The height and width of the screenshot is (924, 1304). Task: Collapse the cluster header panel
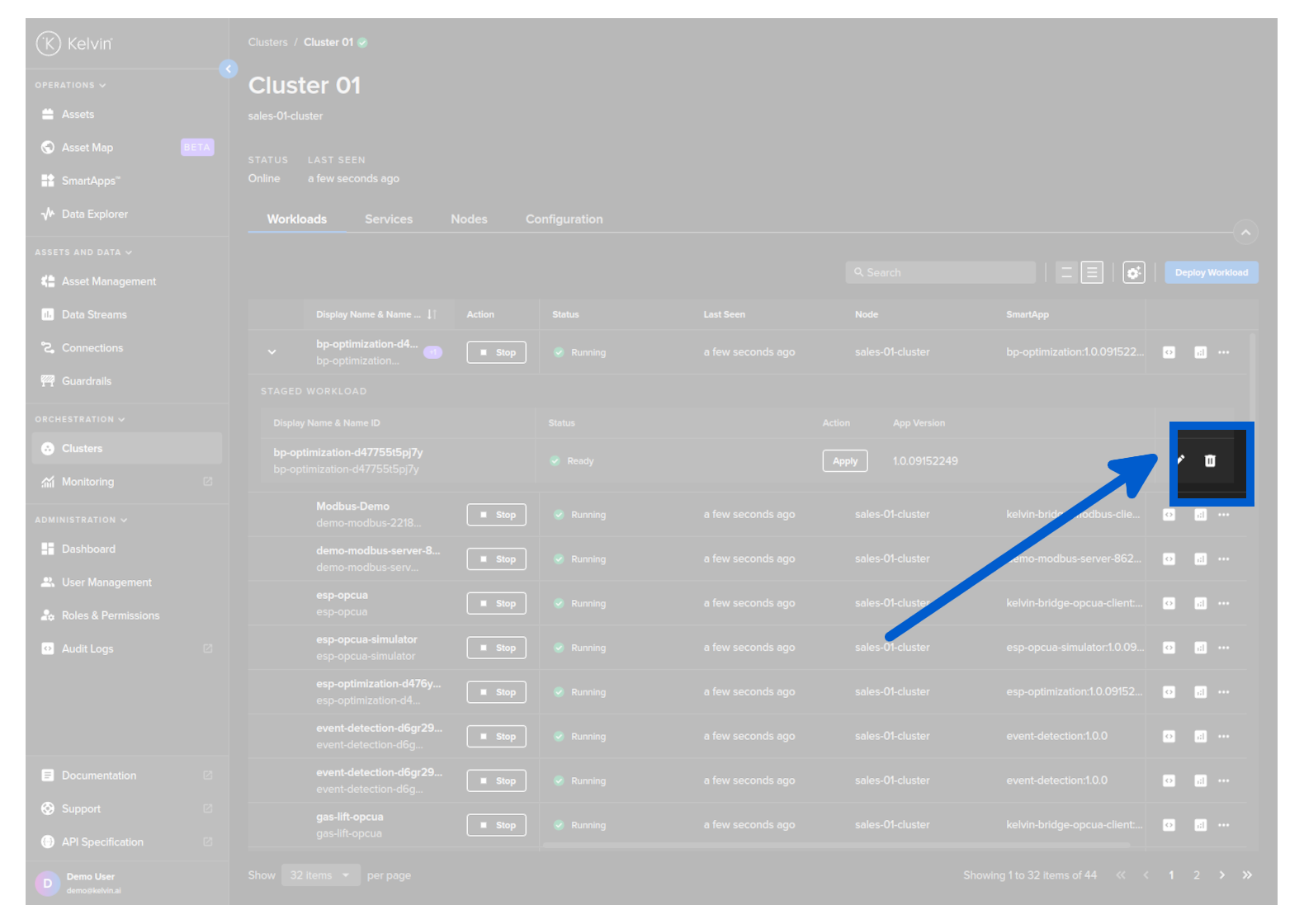click(x=1245, y=233)
